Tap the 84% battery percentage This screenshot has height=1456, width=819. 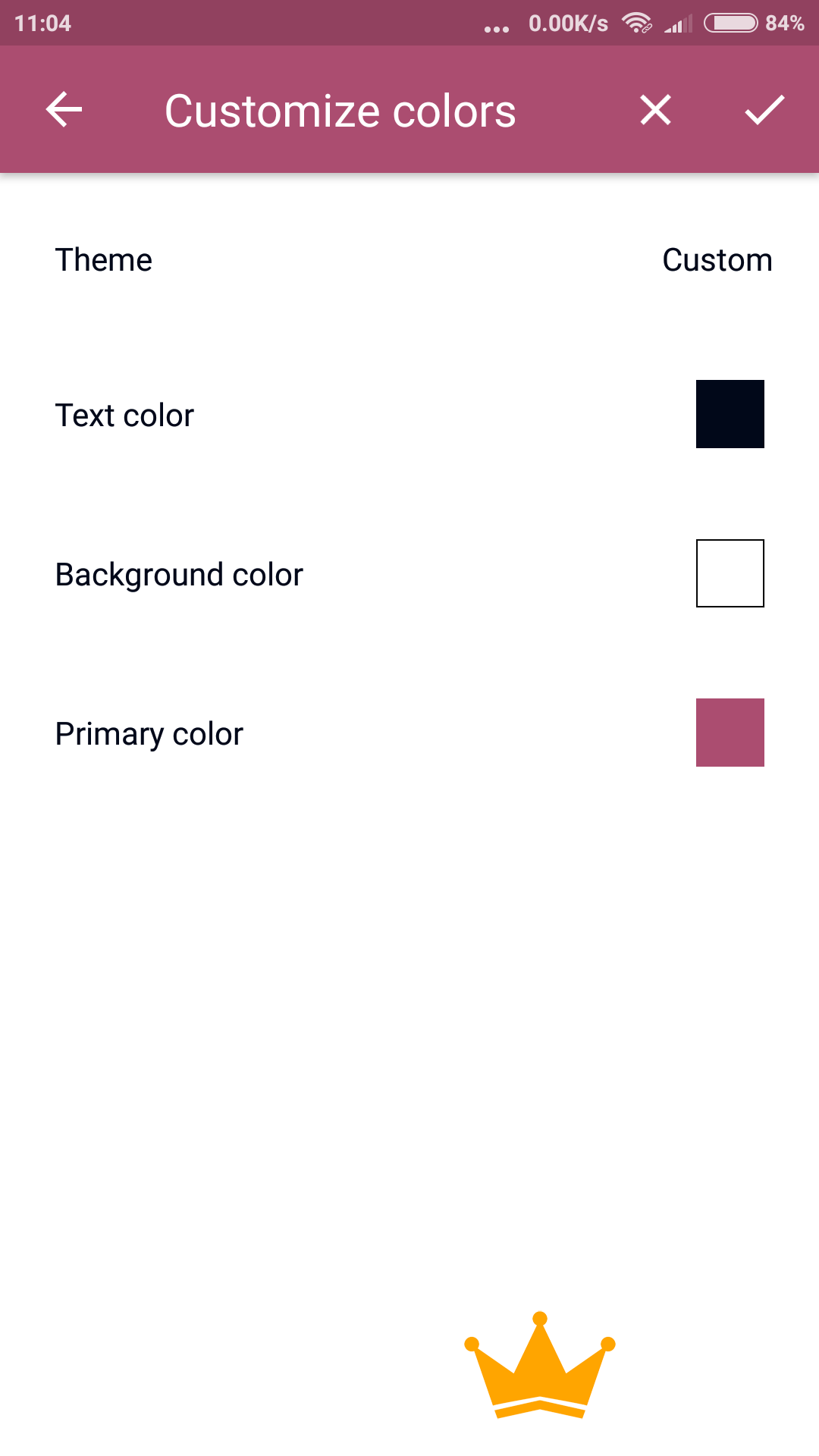click(x=784, y=24)
